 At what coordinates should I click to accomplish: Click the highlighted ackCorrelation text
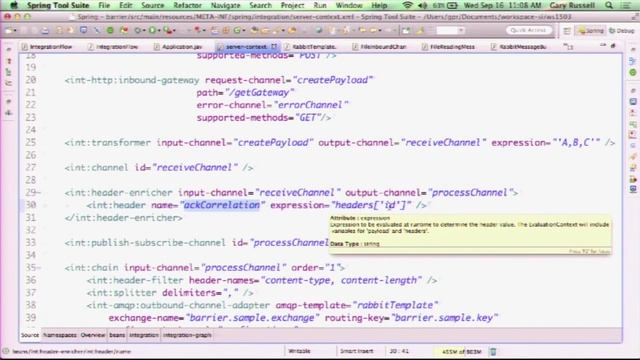[x=222, y=205]
